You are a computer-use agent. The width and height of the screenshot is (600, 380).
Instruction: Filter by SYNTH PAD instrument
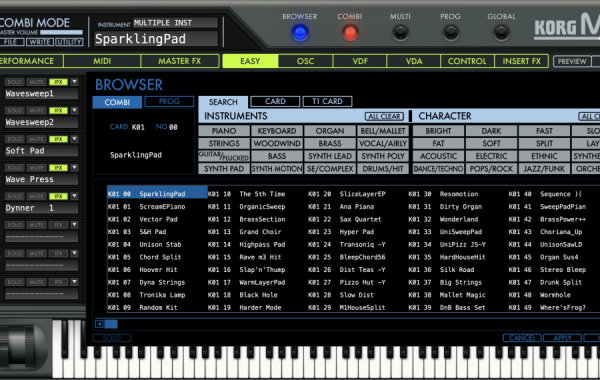coord(224,169)
